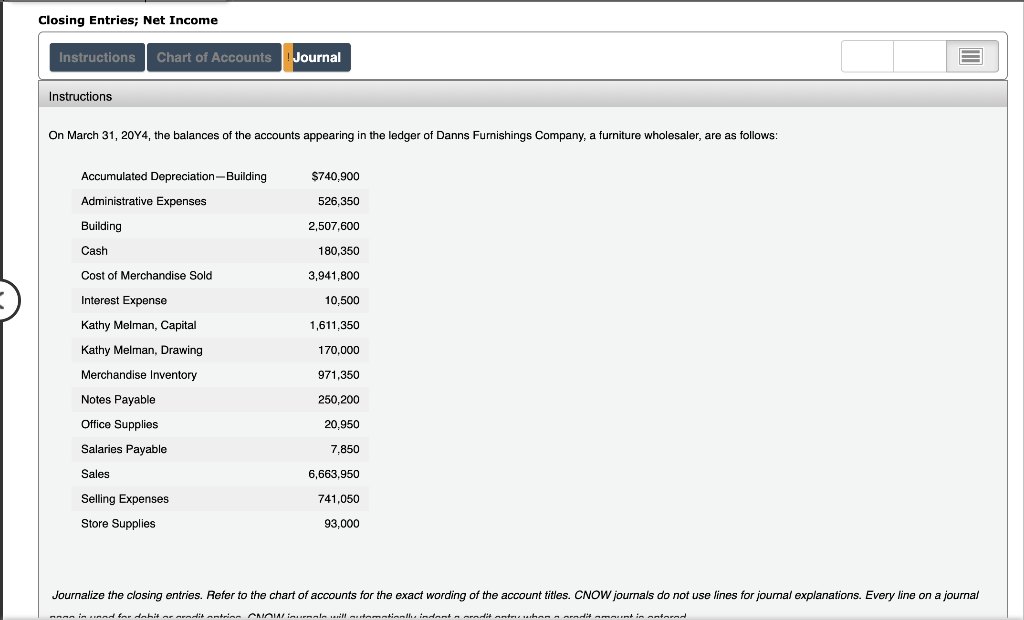Click the journal list icon
This screenshot has width=1024, height=620.
coord(970,56)
